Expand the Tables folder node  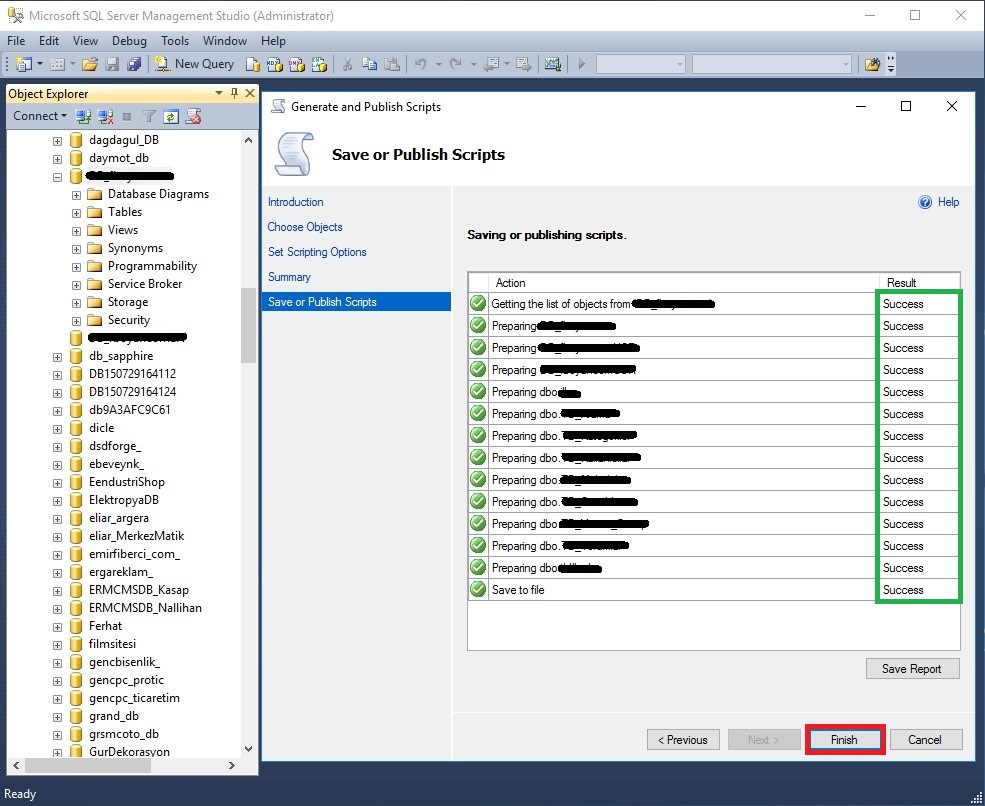[76, 213]
